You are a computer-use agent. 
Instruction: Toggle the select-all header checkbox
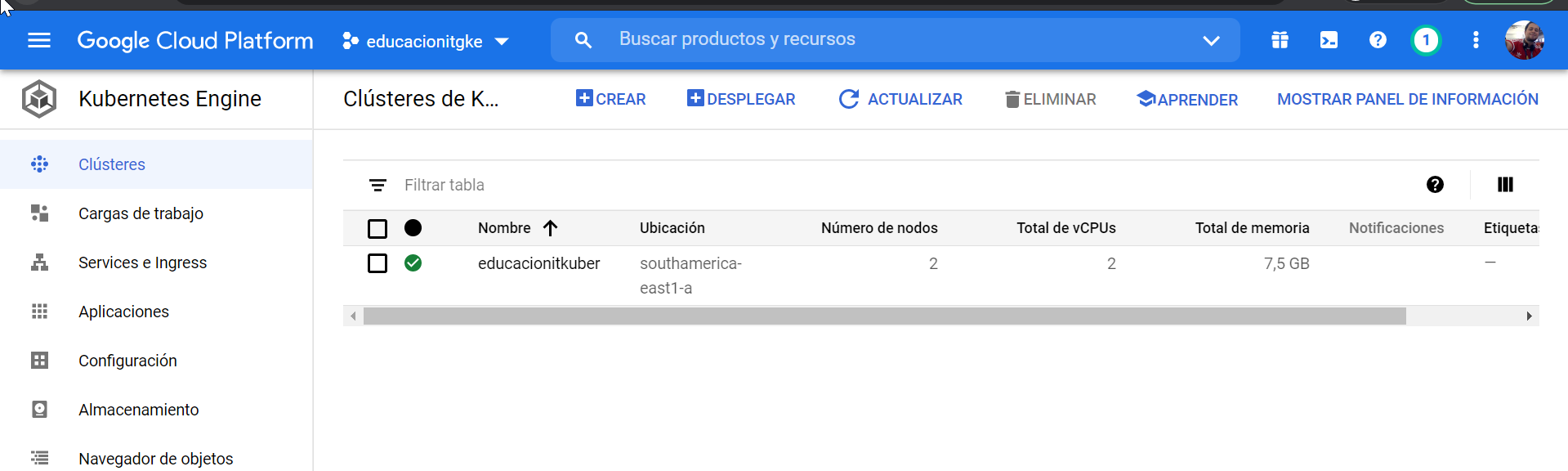[377, 229]
